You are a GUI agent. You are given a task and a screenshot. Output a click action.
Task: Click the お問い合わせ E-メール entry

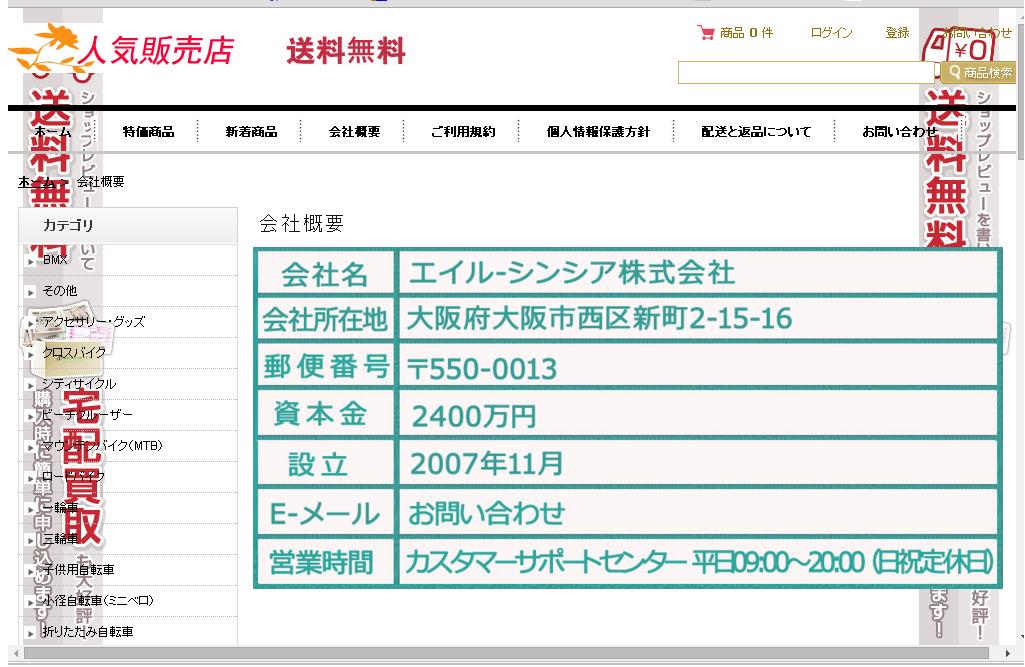[x=486, y=513]
